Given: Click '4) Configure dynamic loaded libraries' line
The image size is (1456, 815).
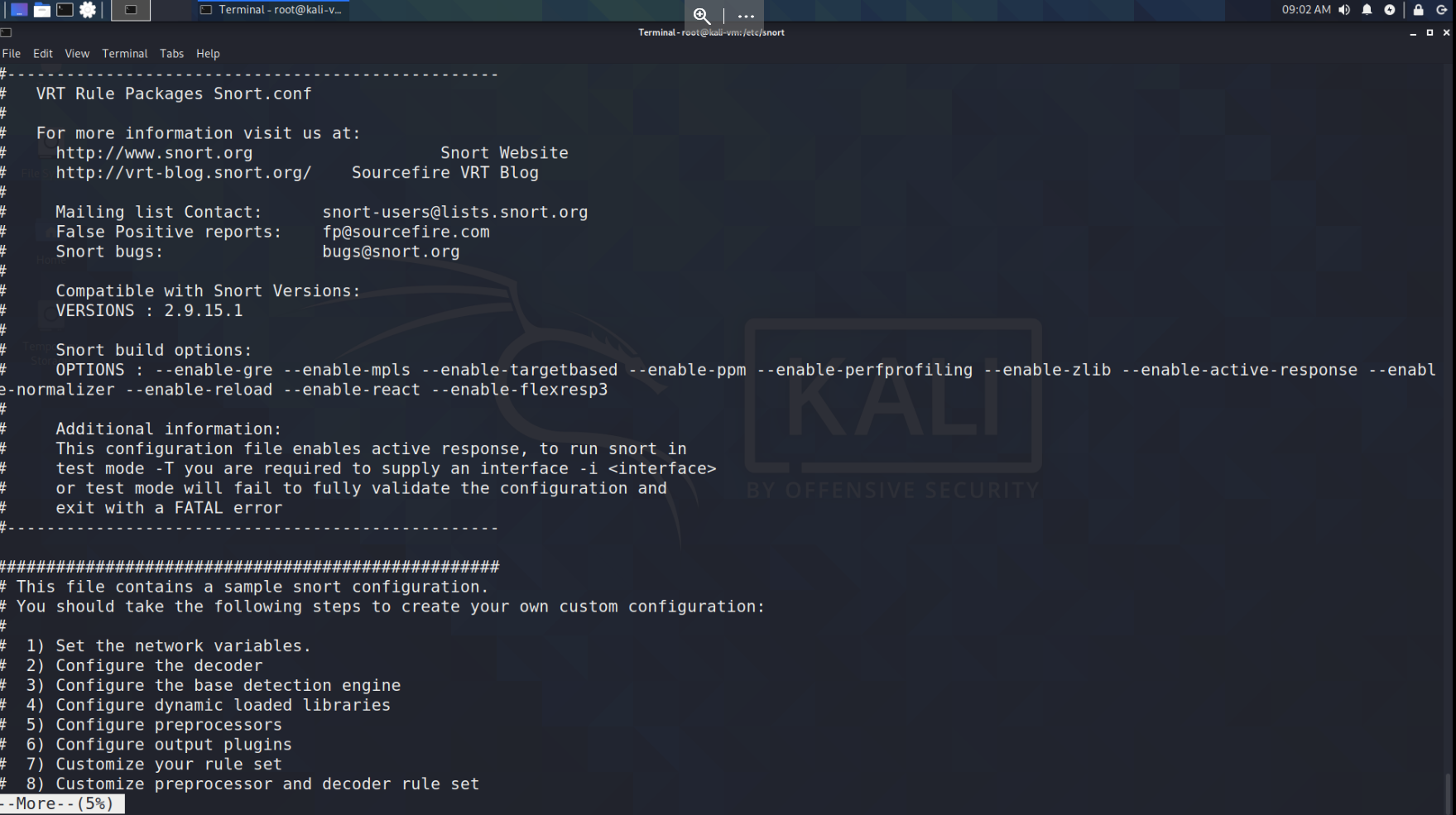Looking at the screenshot, I should coord(208,706).
